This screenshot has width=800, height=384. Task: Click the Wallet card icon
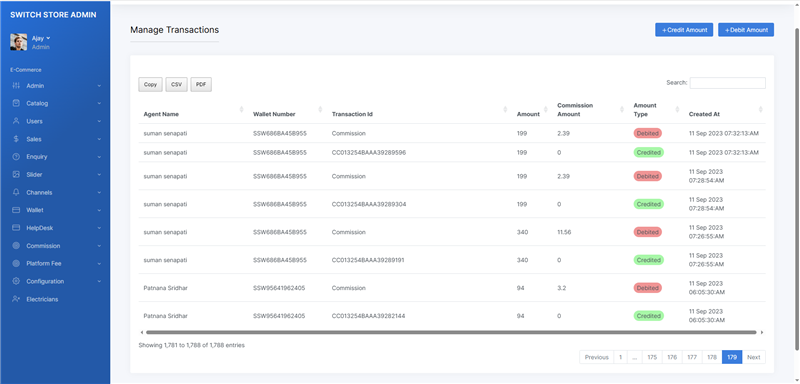[16, 210]
